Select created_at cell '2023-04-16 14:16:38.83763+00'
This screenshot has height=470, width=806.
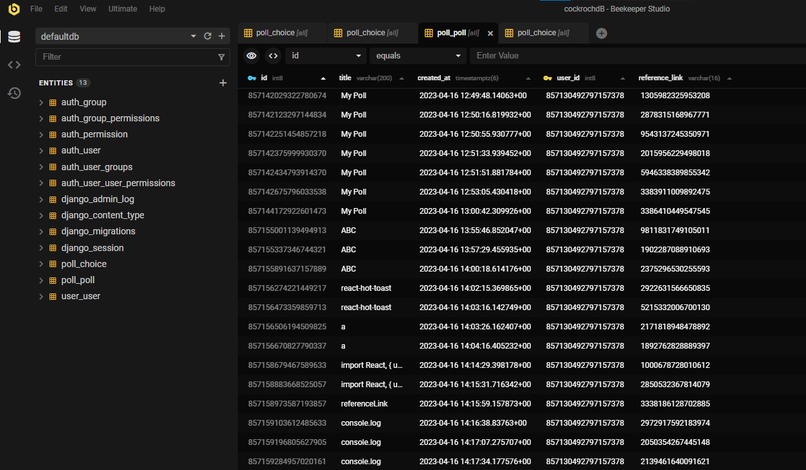point(473,423)
